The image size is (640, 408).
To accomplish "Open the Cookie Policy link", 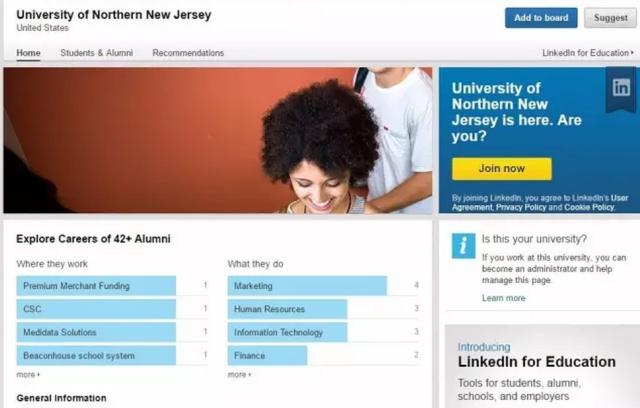I will pyautogui.click(x=589, y=207).
